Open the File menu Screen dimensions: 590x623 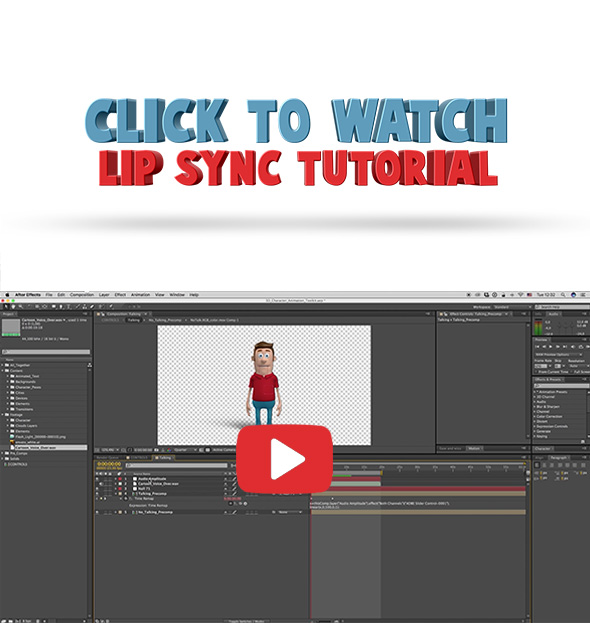pyautogui.click(x=49, y=295)
